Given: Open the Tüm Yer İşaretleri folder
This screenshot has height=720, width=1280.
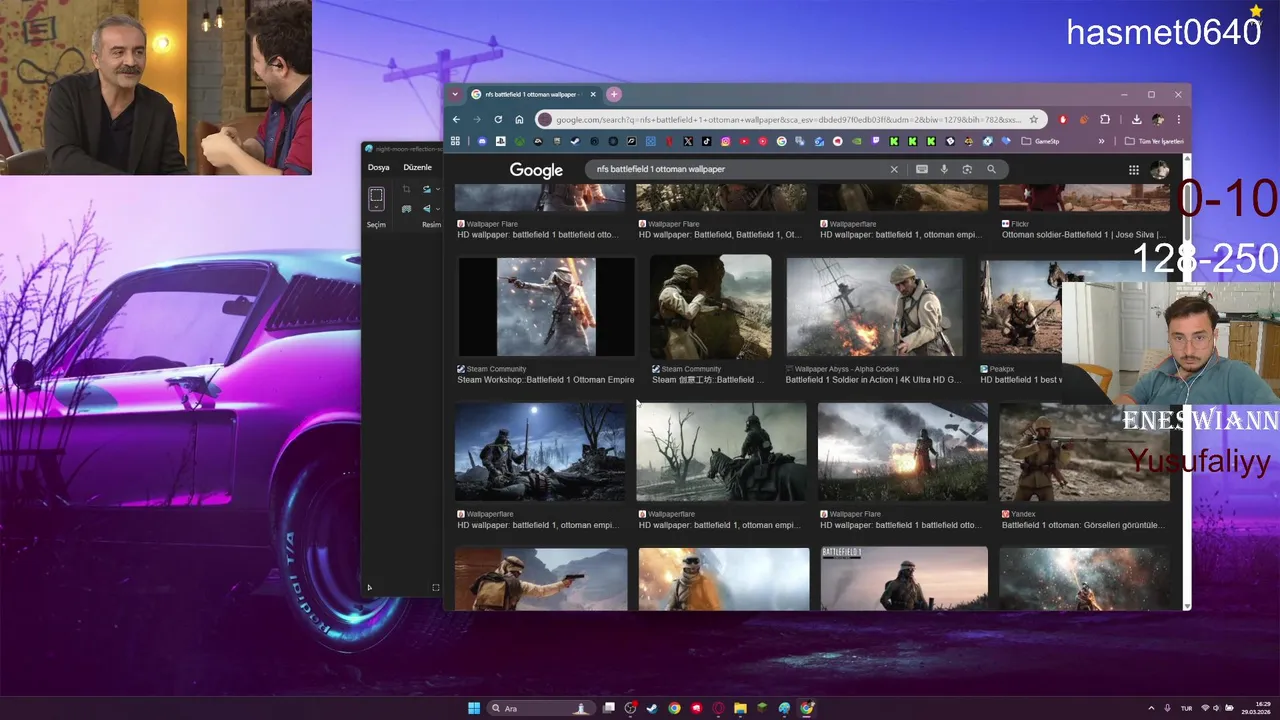Looking at the screenshot, I should tap(1154, 141).
